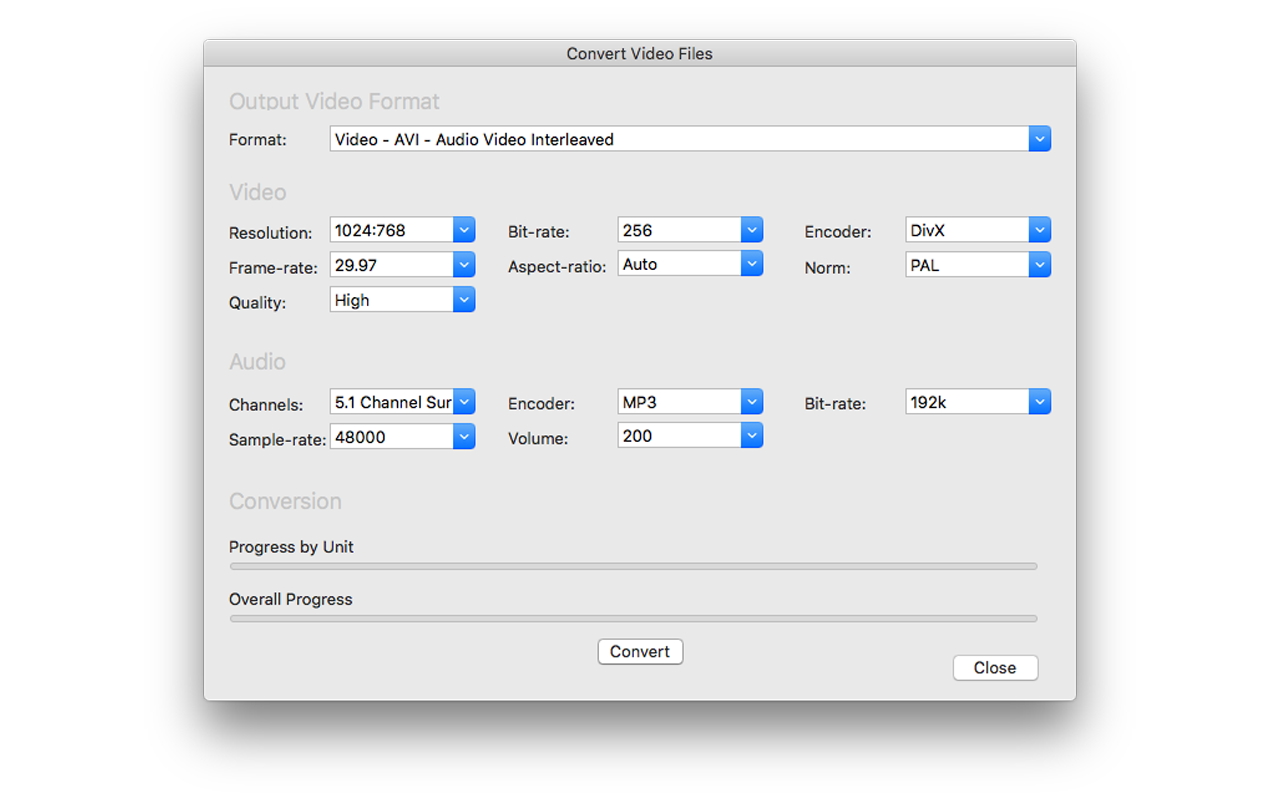Viewport: 1280px width, 800px height.
Task: Click the 'Sample-rate:' label
Action: click(277, 440)
